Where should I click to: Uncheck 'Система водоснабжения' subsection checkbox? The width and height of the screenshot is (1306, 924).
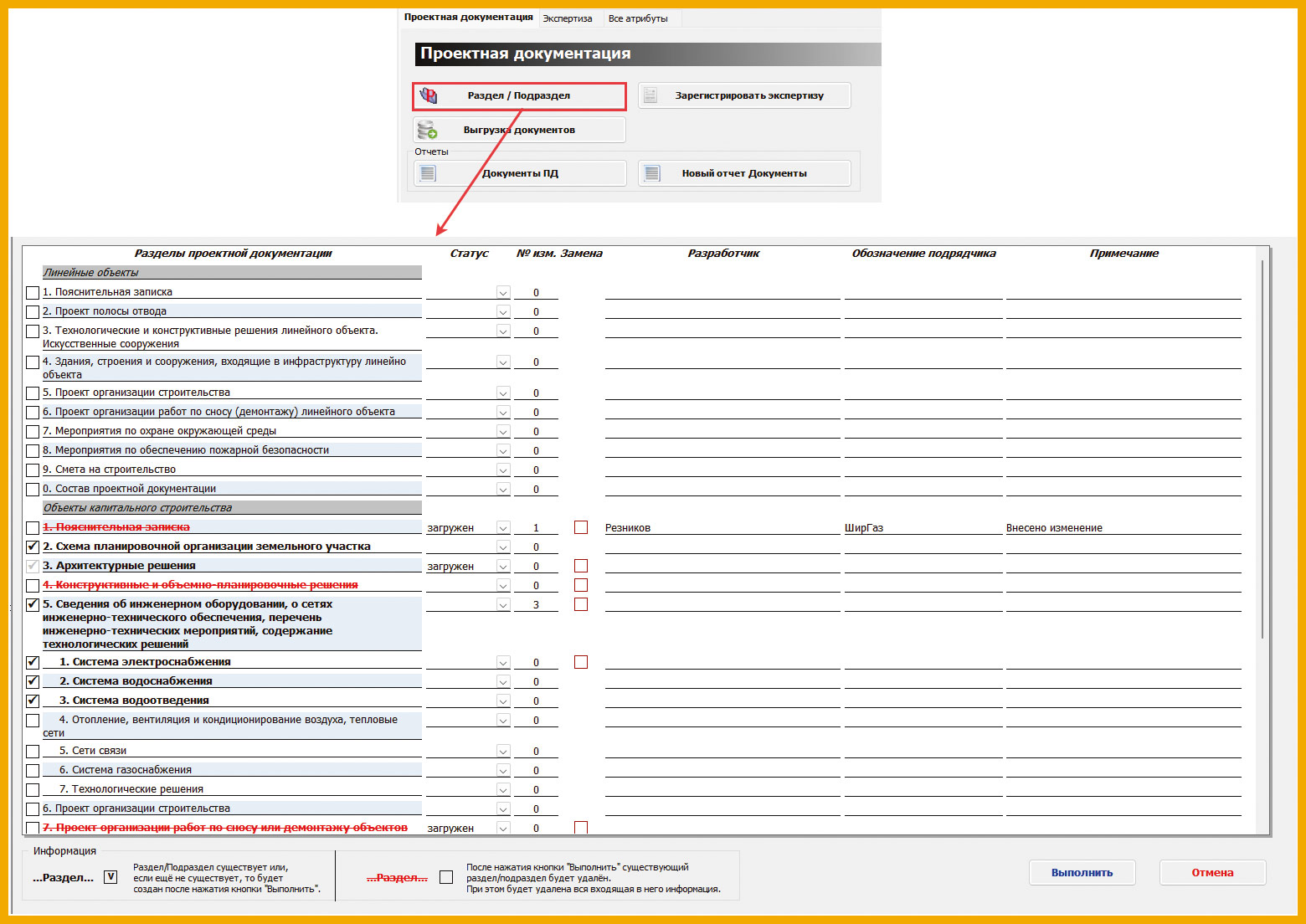point(33,682)
